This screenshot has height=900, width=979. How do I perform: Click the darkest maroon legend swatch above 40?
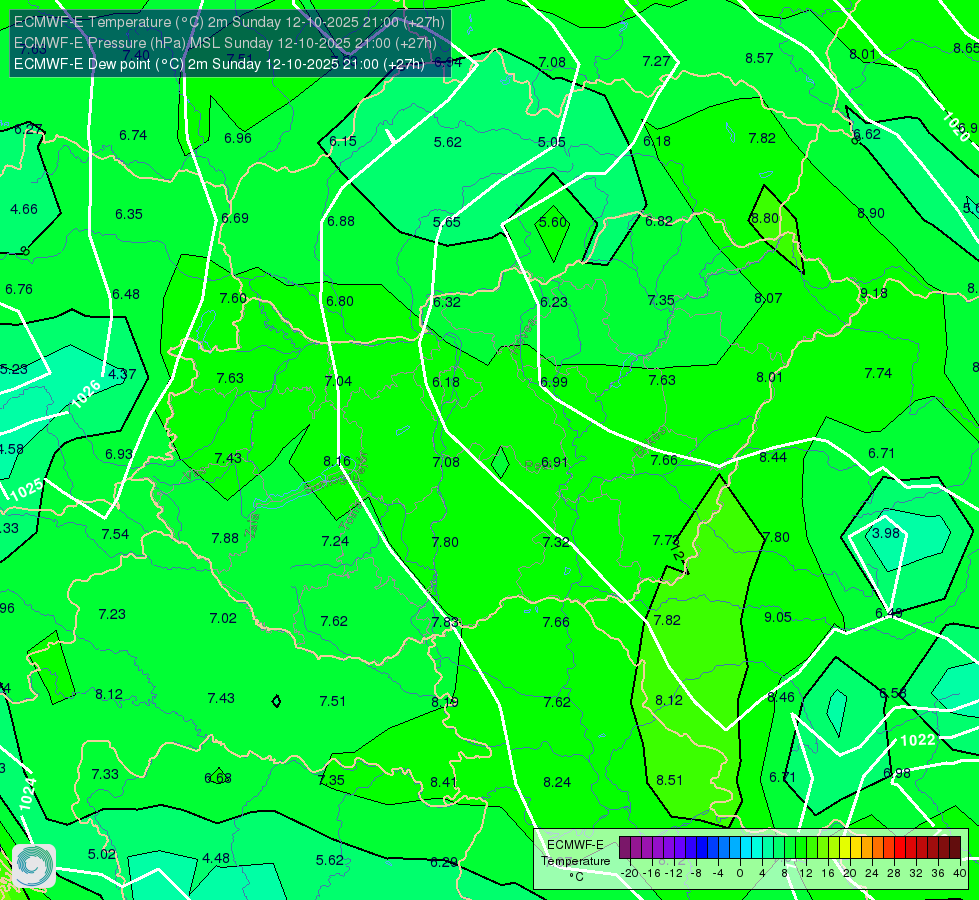pyautogui.click(x=955, y=848)
